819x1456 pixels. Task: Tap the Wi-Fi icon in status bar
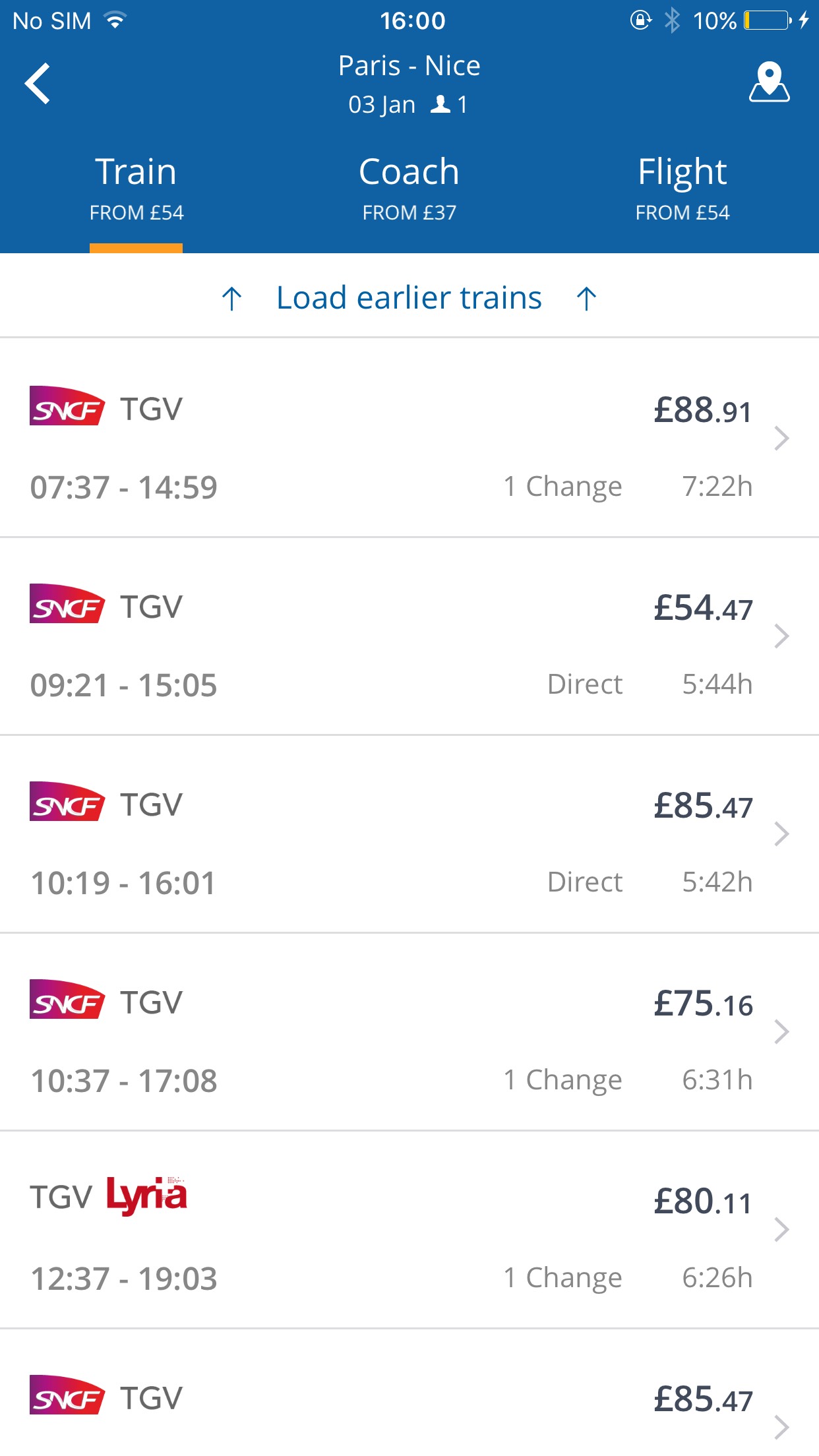[x=115, y=20]
